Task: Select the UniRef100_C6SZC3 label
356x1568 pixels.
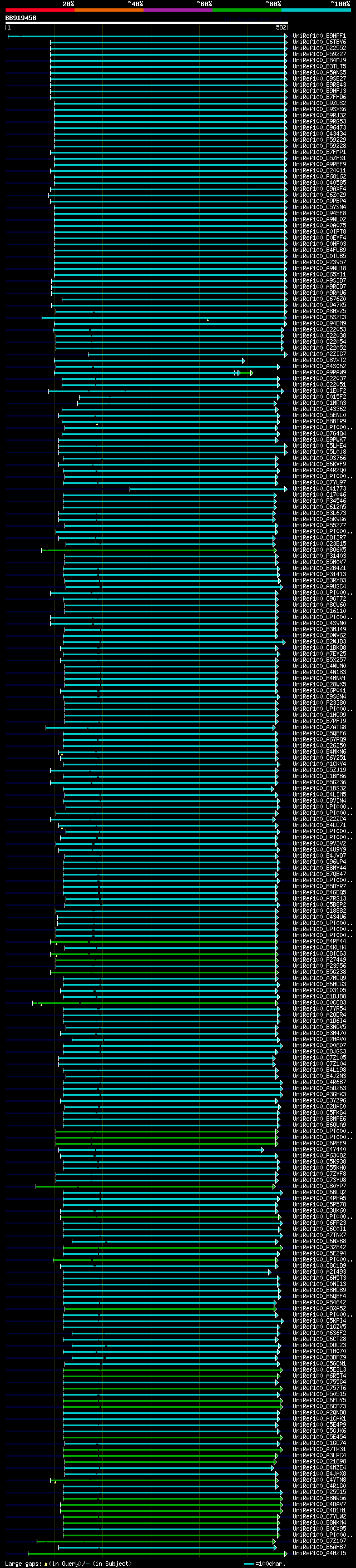Action: [319, 317]
